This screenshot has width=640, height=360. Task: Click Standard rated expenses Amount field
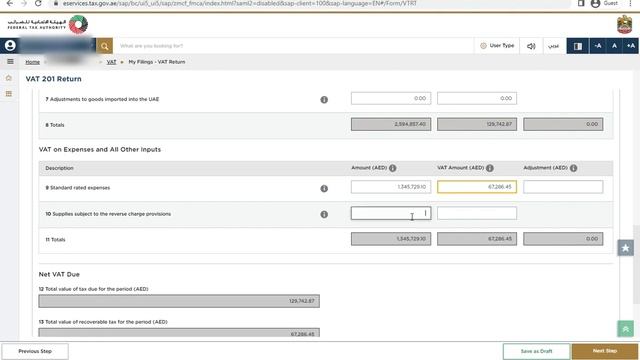[x=391, y=187]
